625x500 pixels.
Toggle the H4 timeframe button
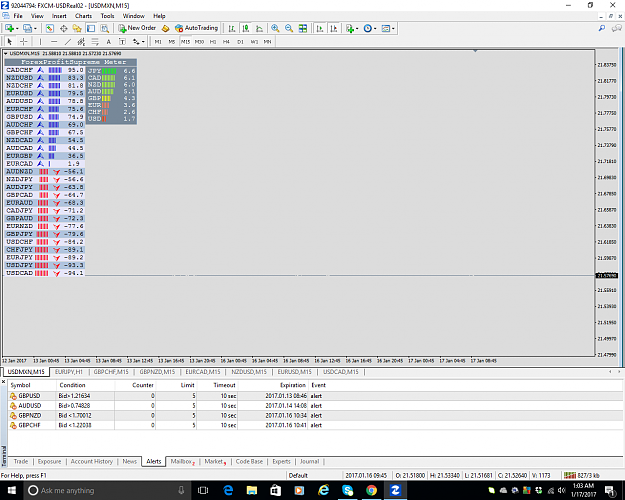point(226,41)
